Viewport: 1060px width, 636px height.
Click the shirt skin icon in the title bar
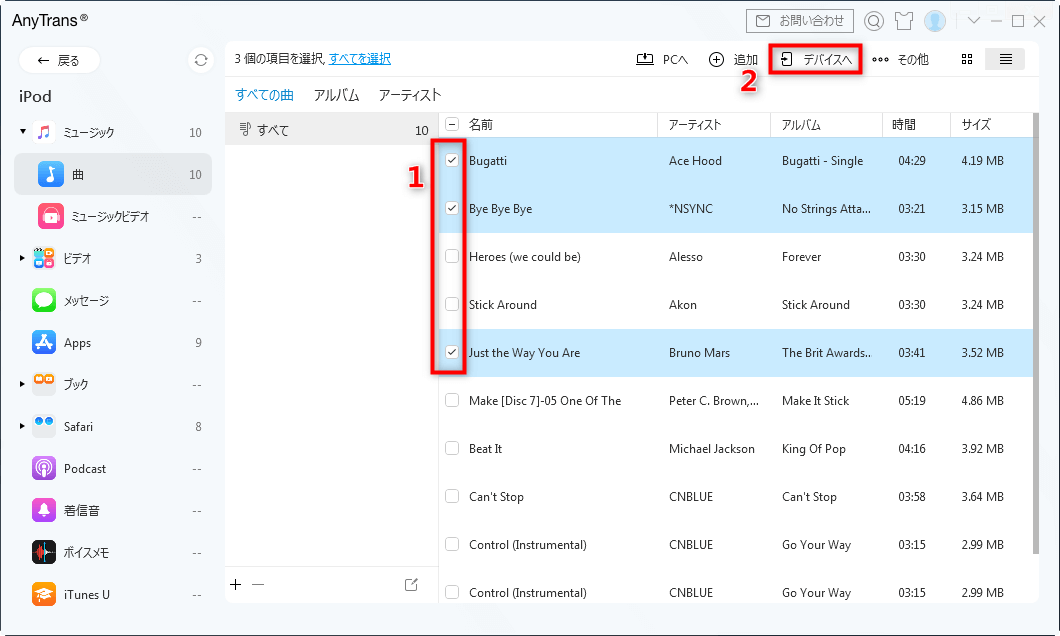tap(904, 21)
